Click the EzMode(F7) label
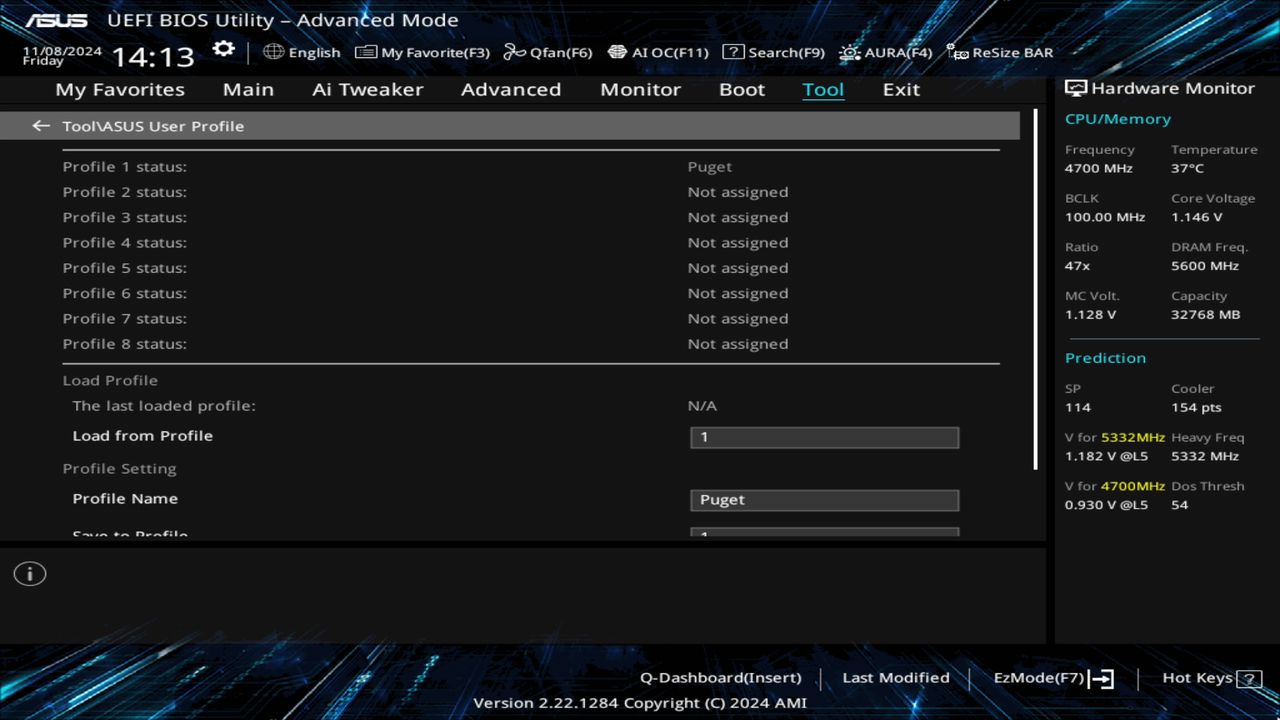 [x=1038, y=678]
